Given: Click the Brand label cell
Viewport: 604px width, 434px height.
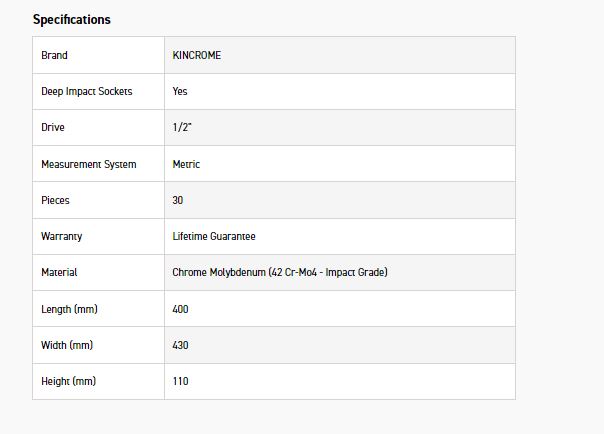Looking at the screenshot, I should (54, 55).
